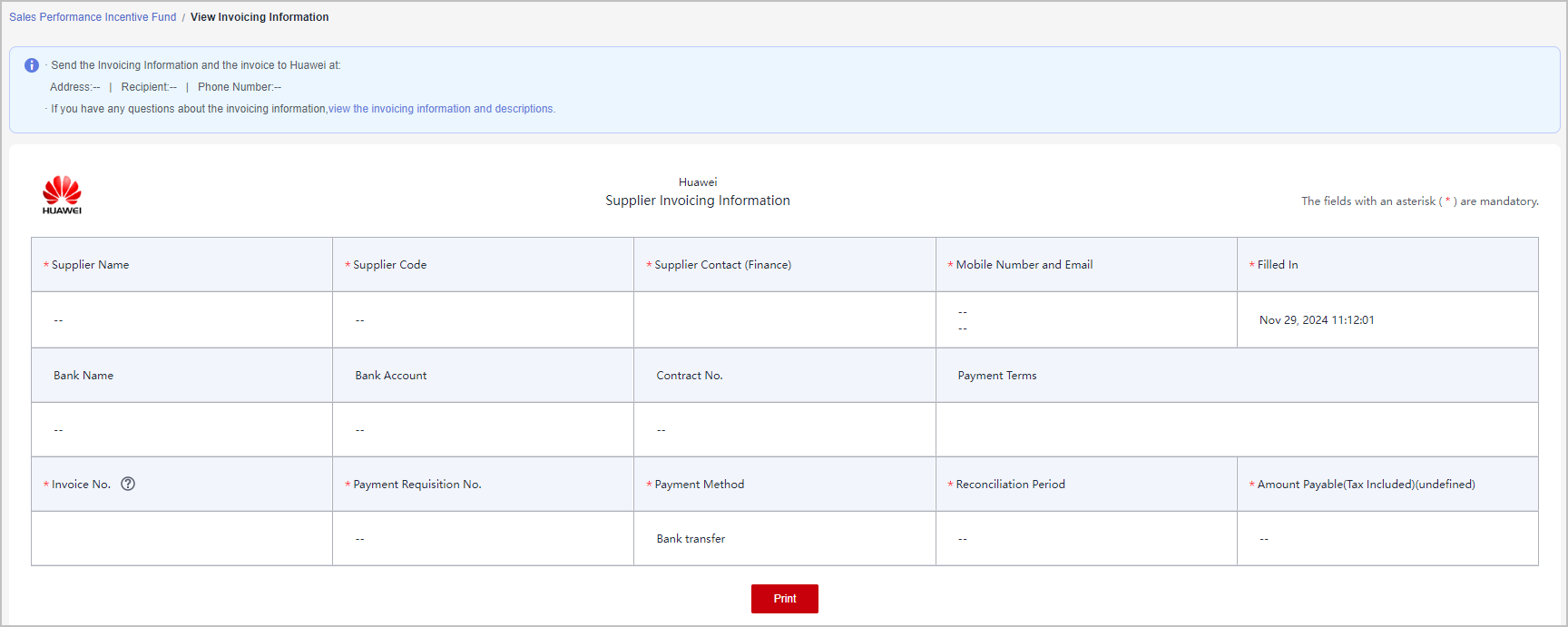Viewport: 1568px width, 627px height.
Task: Click the Supplier Code header cell
Action: (389, 265)
